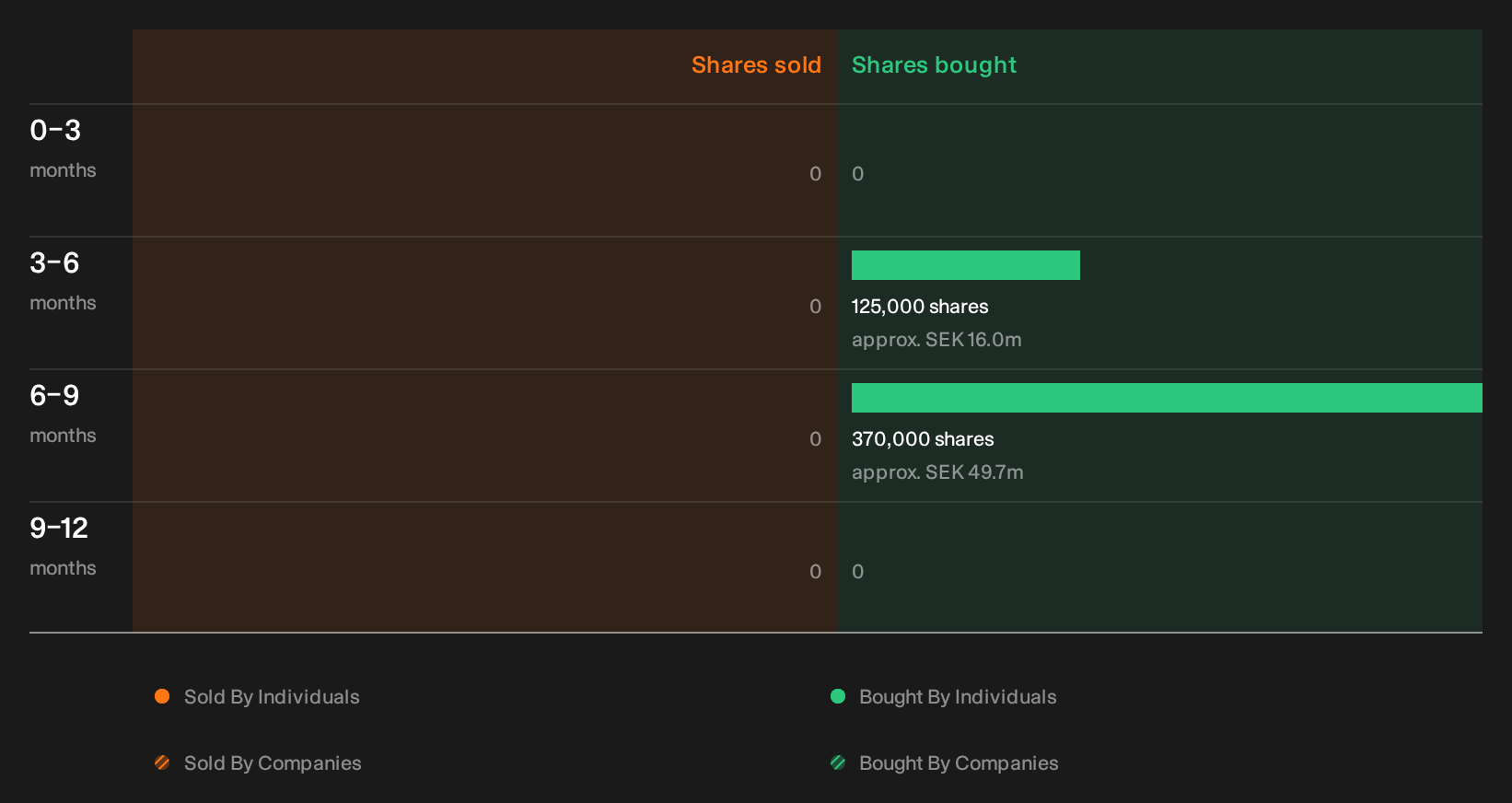This screenshot has width=1512, height=803.
Task: Click the shares sold 0 in 9-12 months row
Action: point(816,572)
